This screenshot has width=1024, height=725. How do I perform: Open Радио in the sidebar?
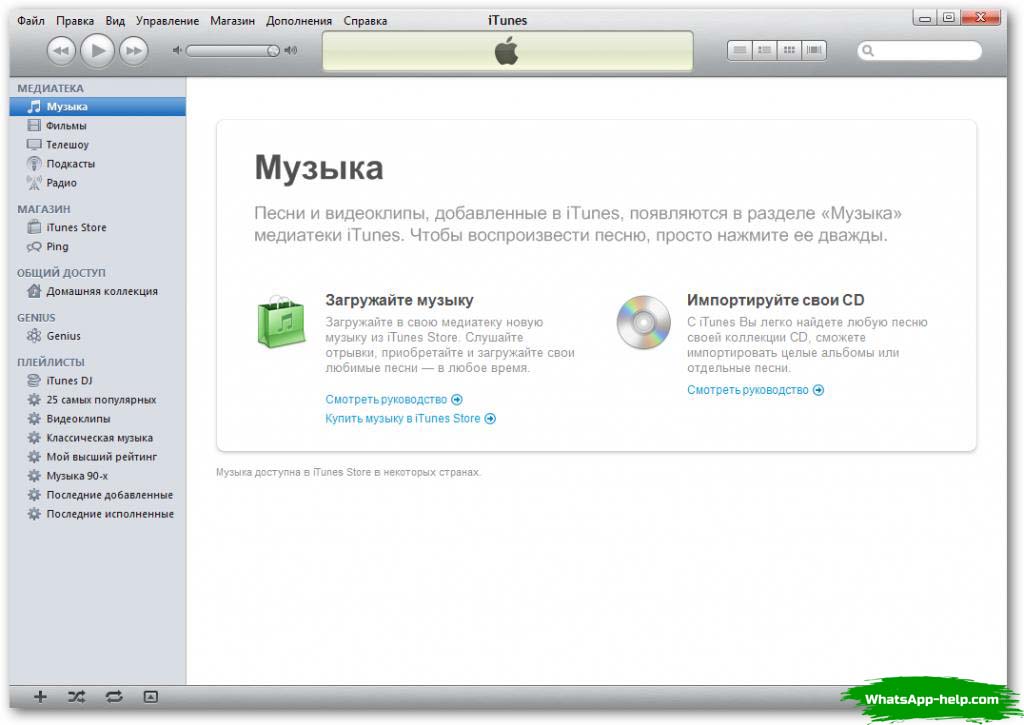97,183
